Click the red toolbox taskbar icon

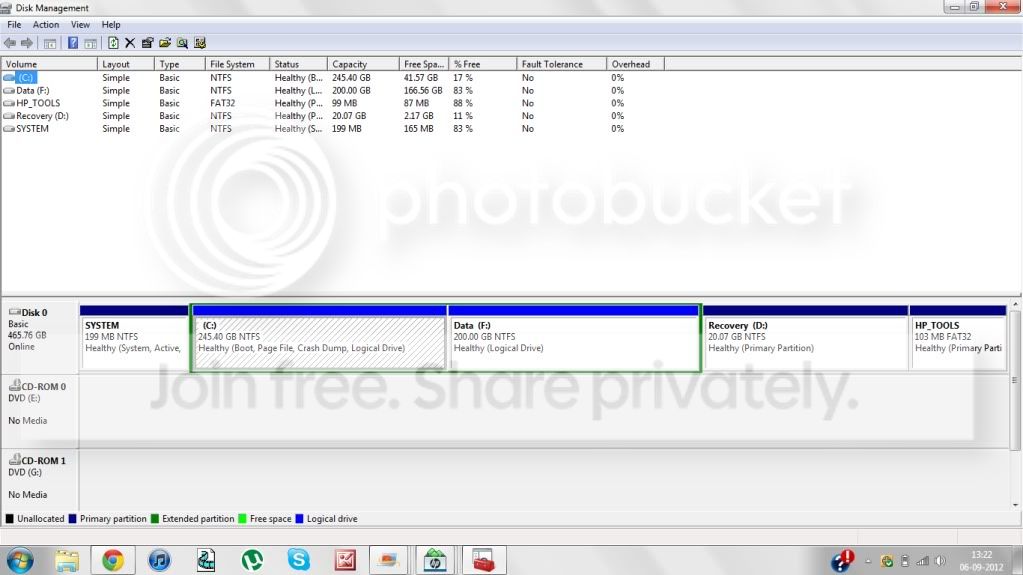click(x=483, y=561)
